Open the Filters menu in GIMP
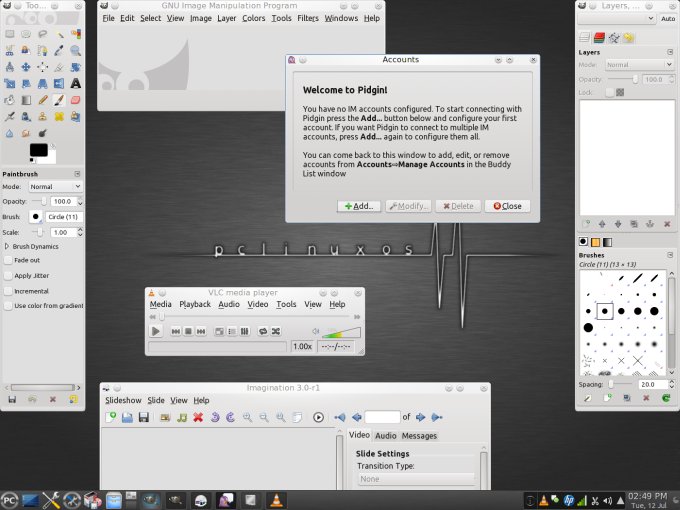Image resolution: width=680 pixels, height=510 pixels. [307, 18]
